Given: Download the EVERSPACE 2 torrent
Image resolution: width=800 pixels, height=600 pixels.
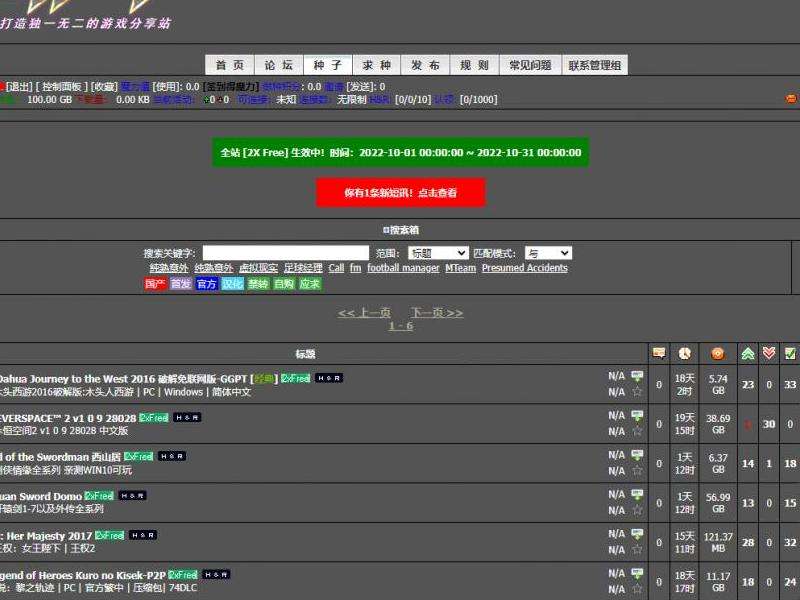Looking at the screenshot, I should pyautogui.click(x=637, y=415).
